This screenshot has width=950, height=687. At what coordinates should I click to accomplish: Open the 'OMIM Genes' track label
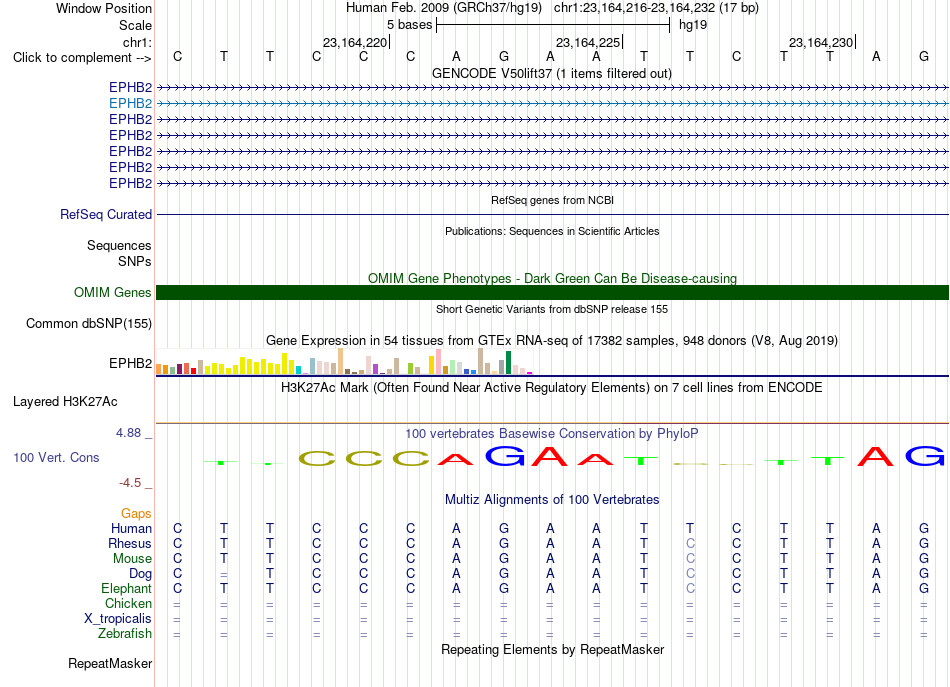113,293
